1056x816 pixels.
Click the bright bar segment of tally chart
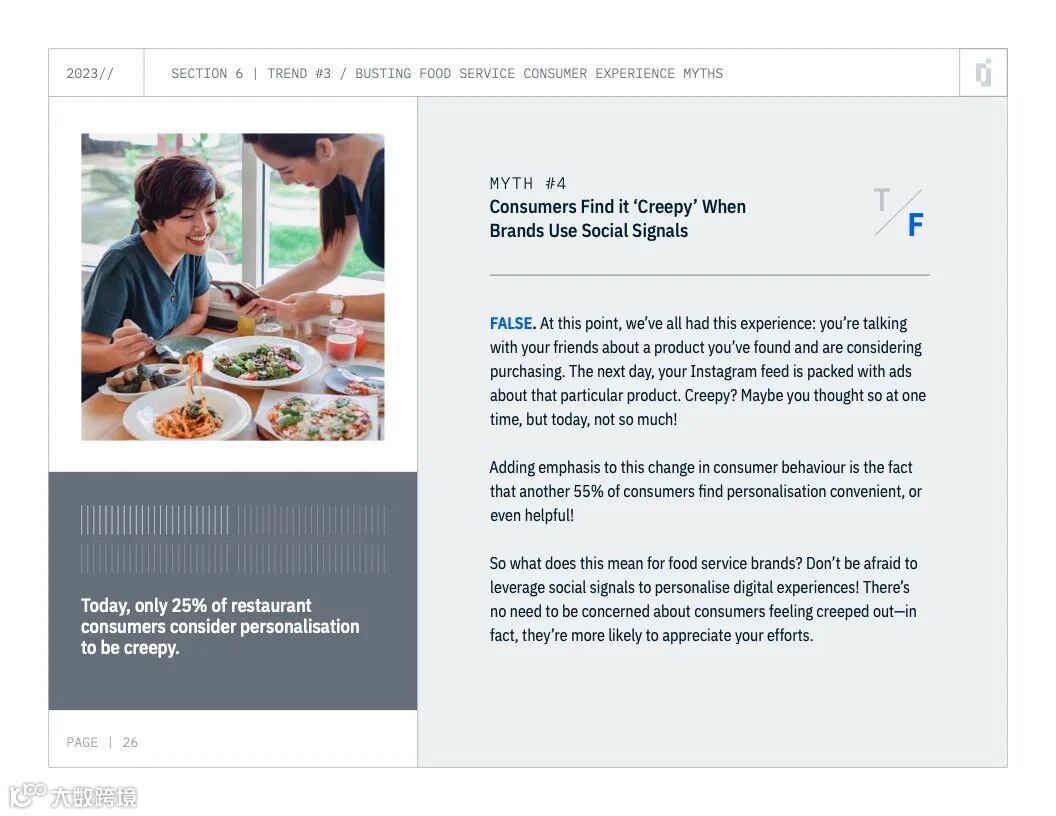(x=154, y=520)
